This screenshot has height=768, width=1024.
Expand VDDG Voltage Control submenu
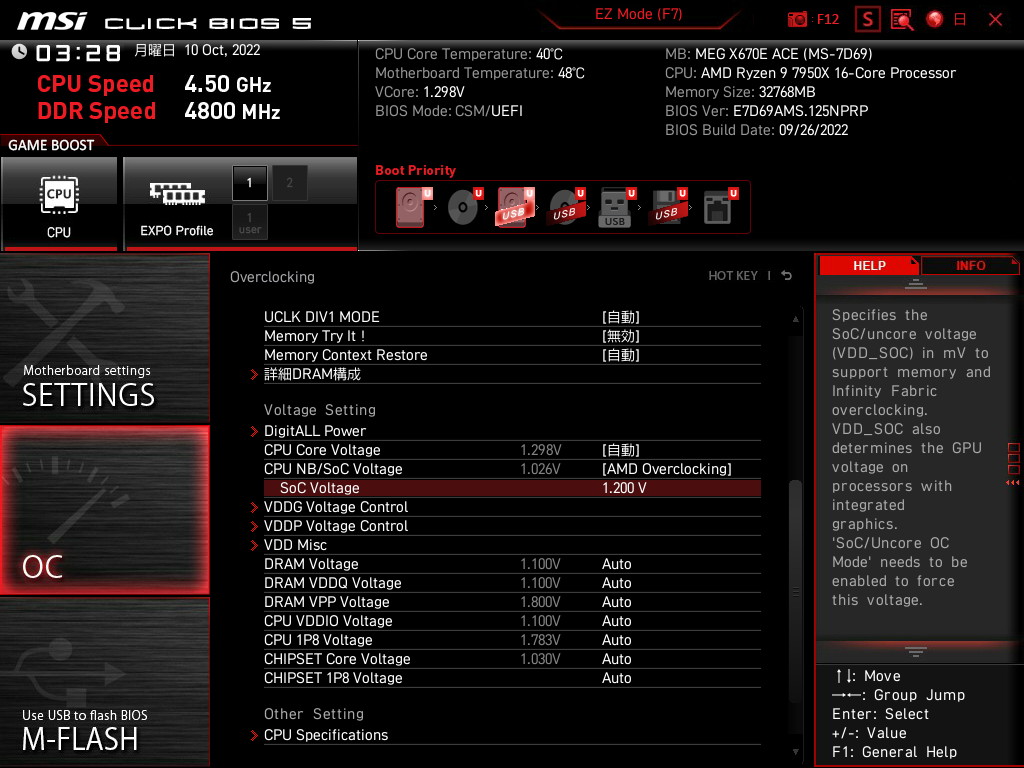pyautogui.click(x=336, y=507)
